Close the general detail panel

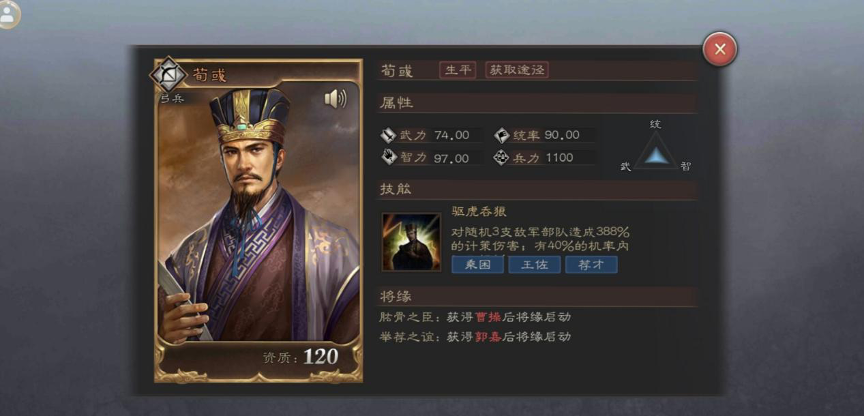click(x=720, y=49)
